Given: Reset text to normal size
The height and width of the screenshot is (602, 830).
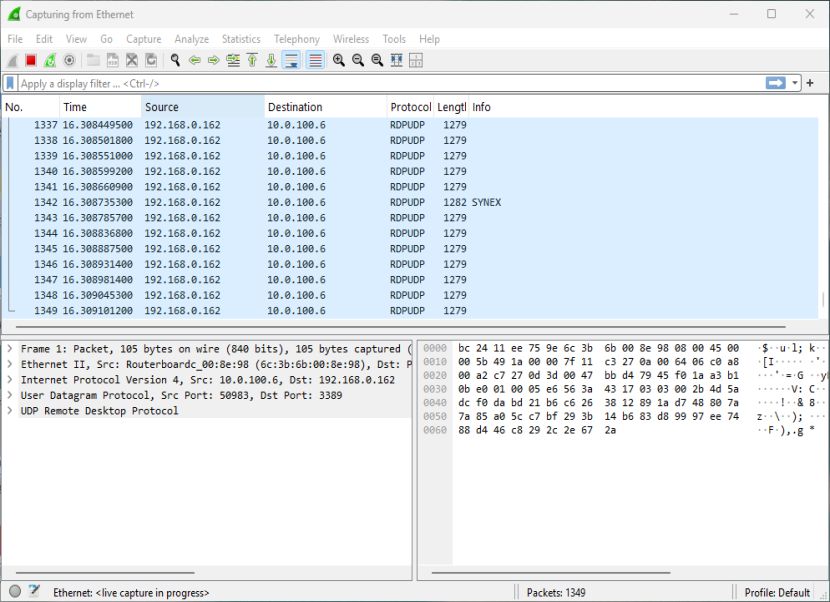Looking at the screenshot, I should [377, 60].
